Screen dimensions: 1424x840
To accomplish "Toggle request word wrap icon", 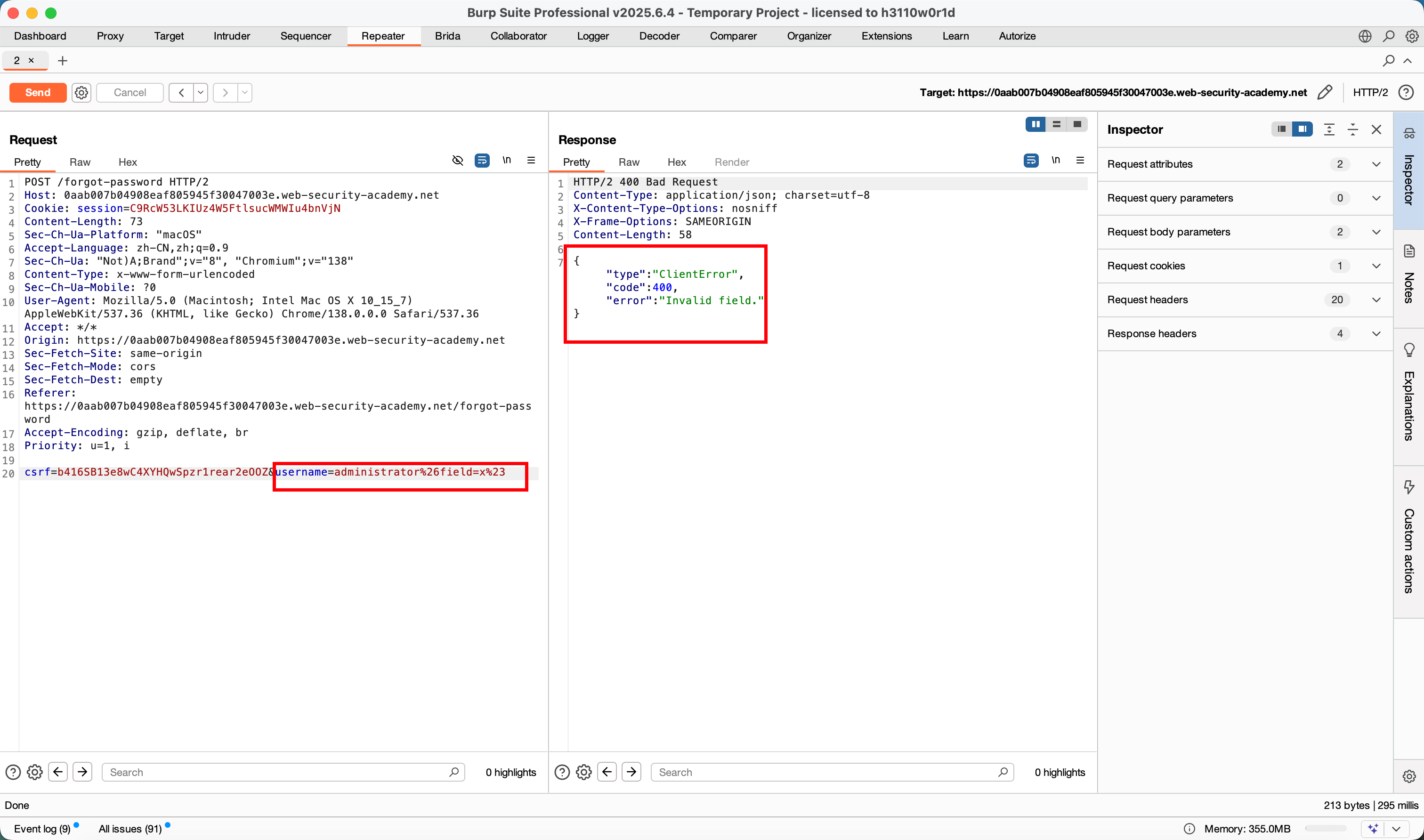I will 482,160.
